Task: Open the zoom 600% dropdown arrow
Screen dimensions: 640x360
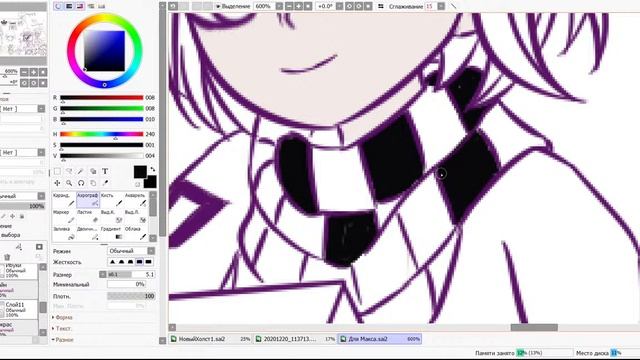Action: pyautogui.click(x=279, y=6)
